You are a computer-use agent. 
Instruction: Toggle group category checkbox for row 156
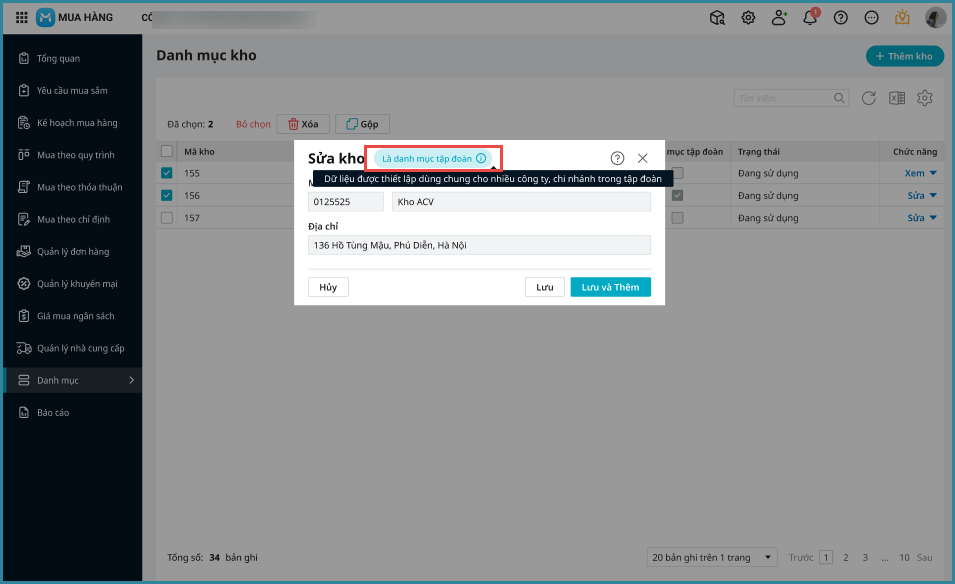(x=677, y=195)
